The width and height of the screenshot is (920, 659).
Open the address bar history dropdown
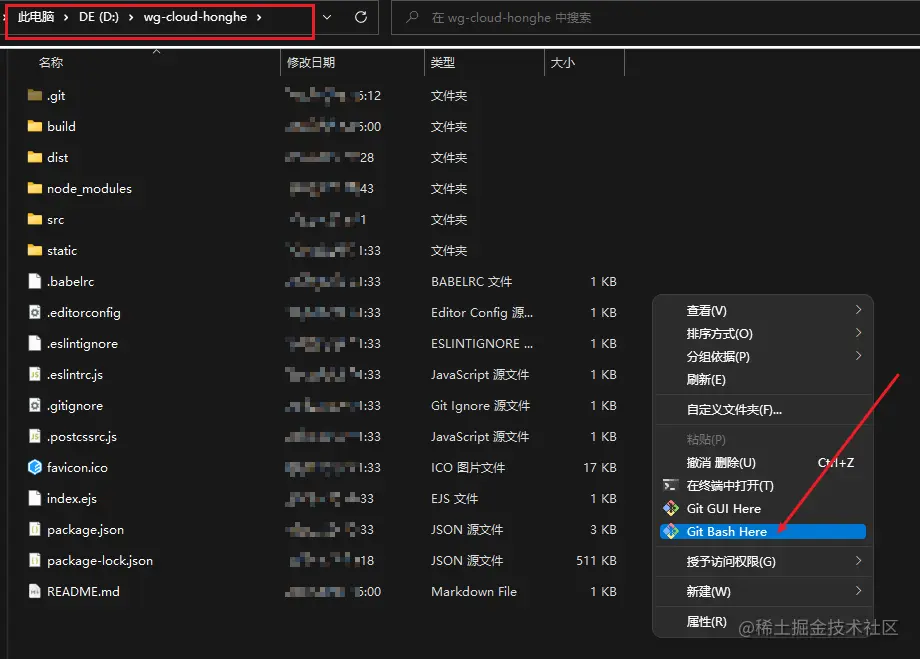[x=327, y=17]
